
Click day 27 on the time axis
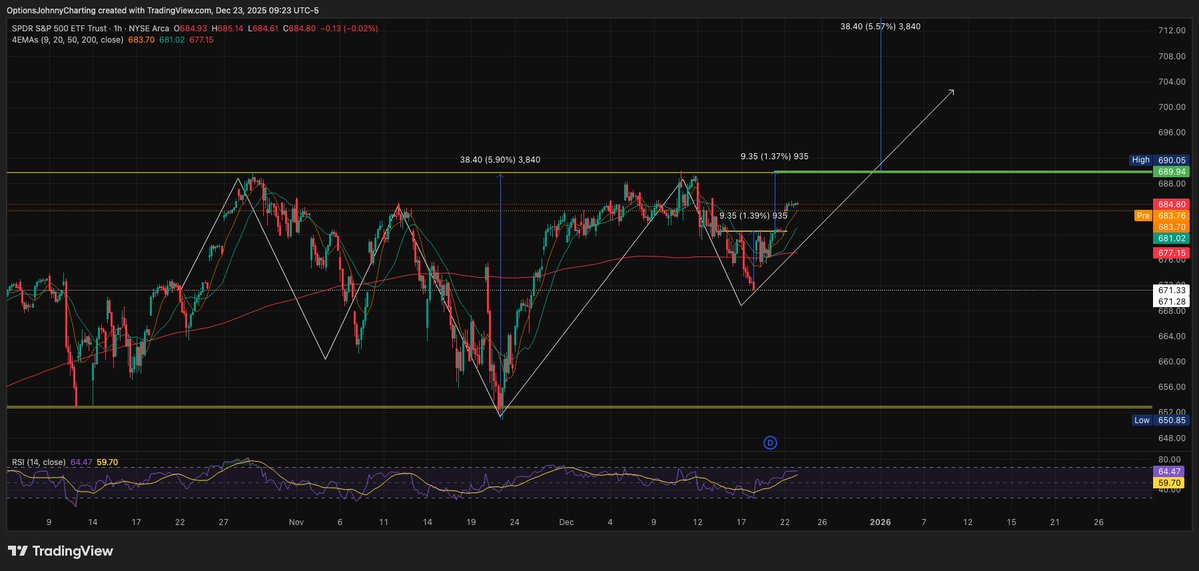click(x=223, y=522)
